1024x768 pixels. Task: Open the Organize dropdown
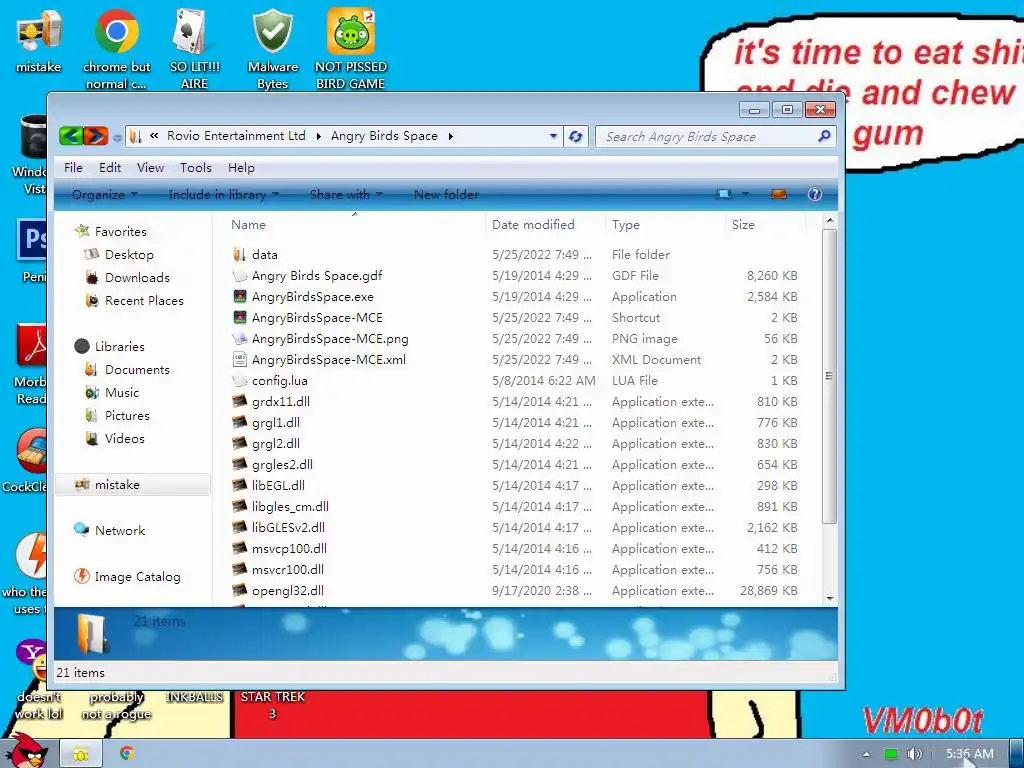click(x=104, y=195)
